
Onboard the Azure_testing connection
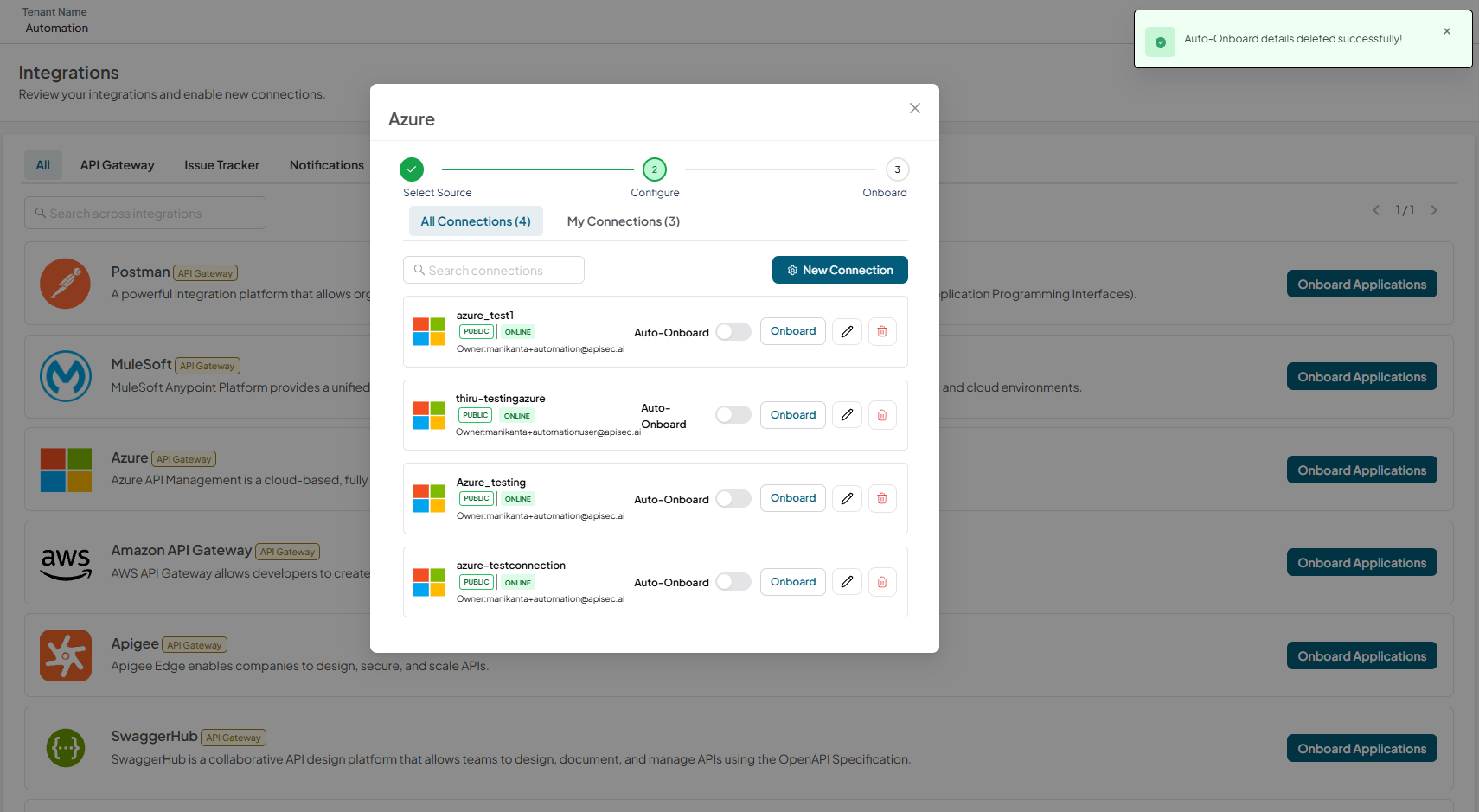pyautogui.click(x=793, y=498)
